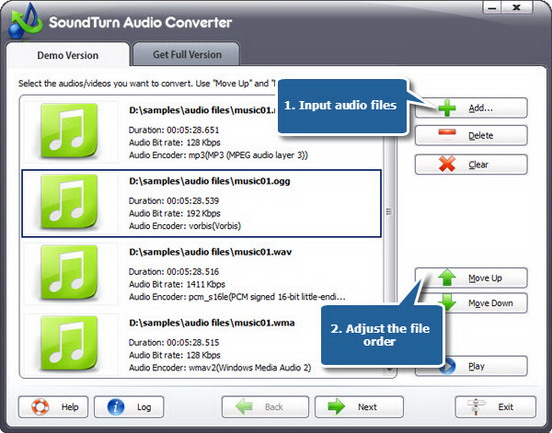Select file path music01.wav text
Image resolution: width=552 pixels, height=433 pixels.
pos(210,252)
